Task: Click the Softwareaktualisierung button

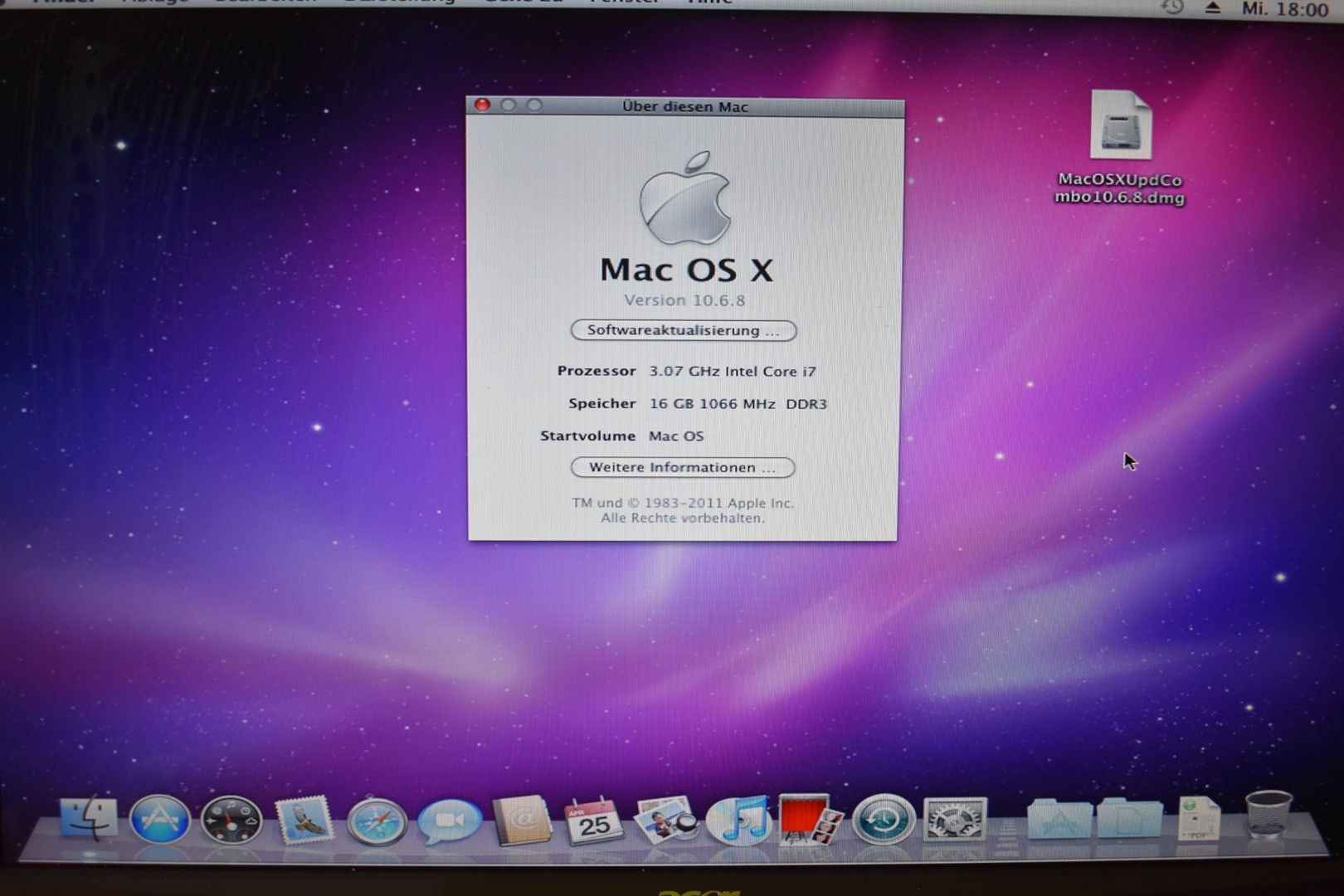Action: coord(684,330)
